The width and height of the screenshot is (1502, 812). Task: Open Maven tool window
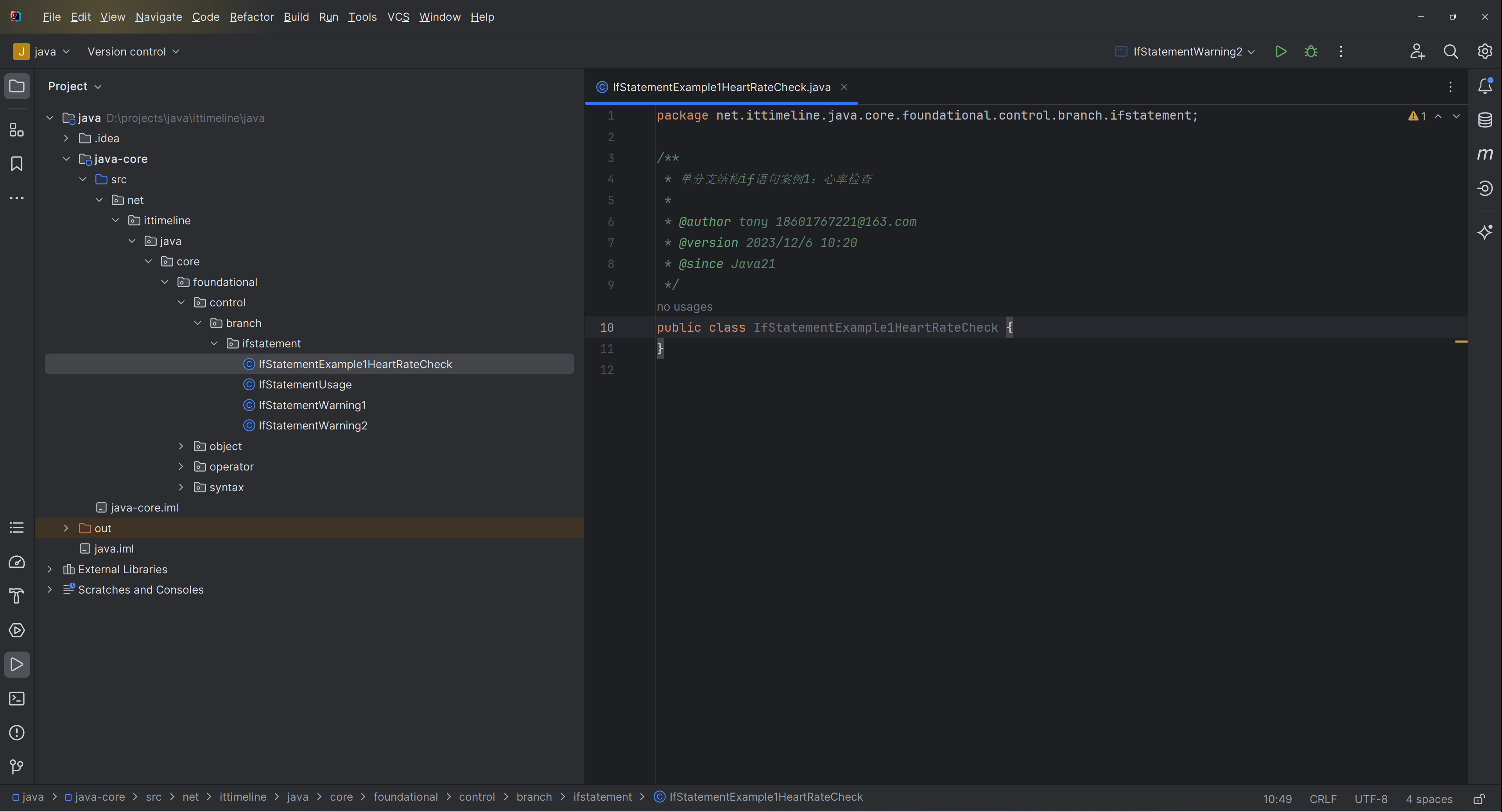1485,154
